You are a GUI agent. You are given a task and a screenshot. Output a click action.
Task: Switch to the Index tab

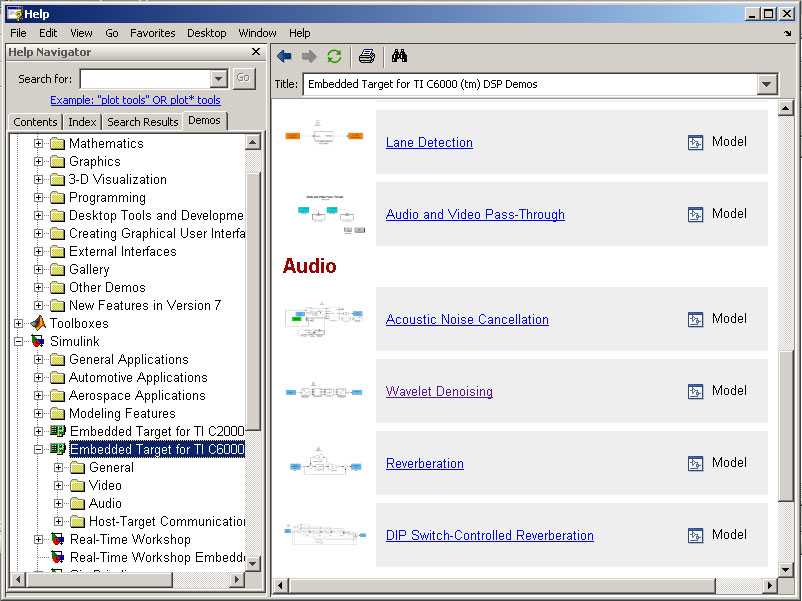point(82,122)
